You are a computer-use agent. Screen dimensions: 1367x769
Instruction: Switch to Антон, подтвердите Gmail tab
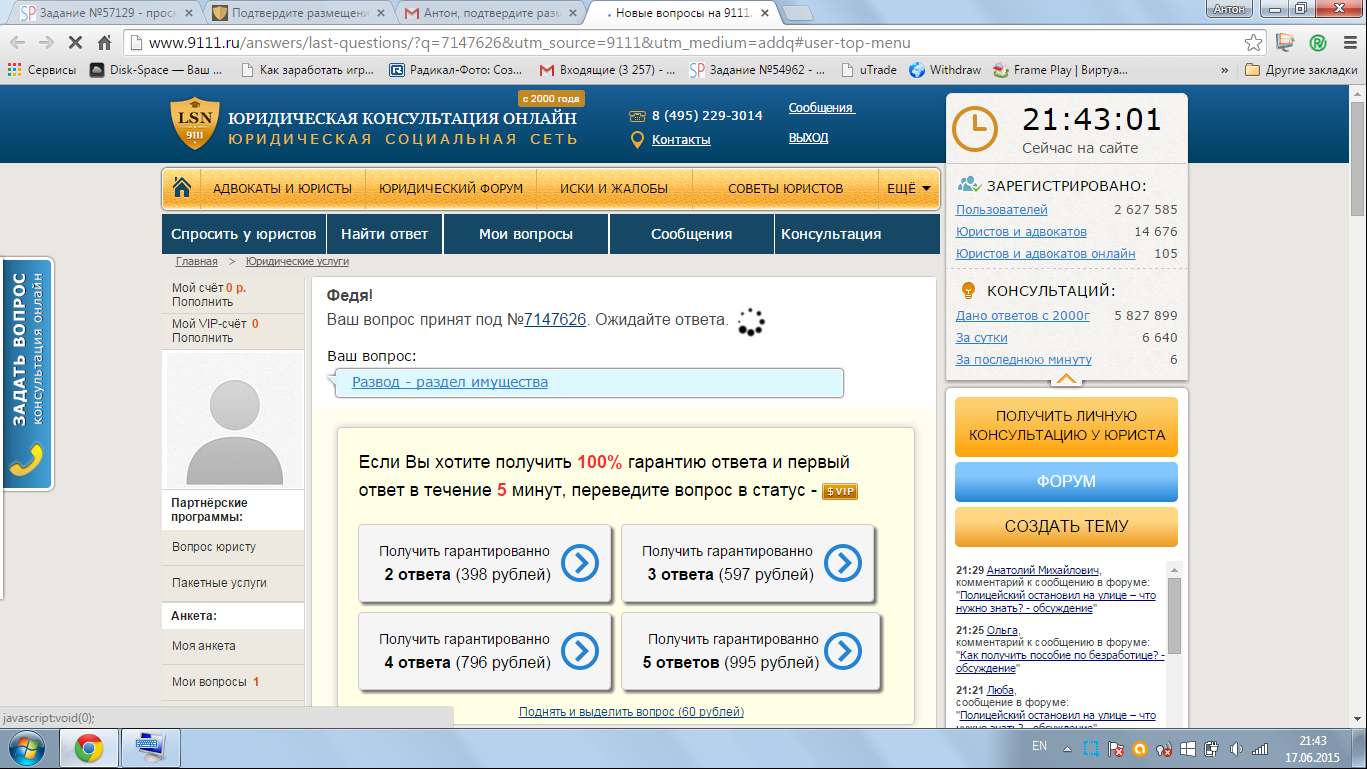tap(491, 13)
